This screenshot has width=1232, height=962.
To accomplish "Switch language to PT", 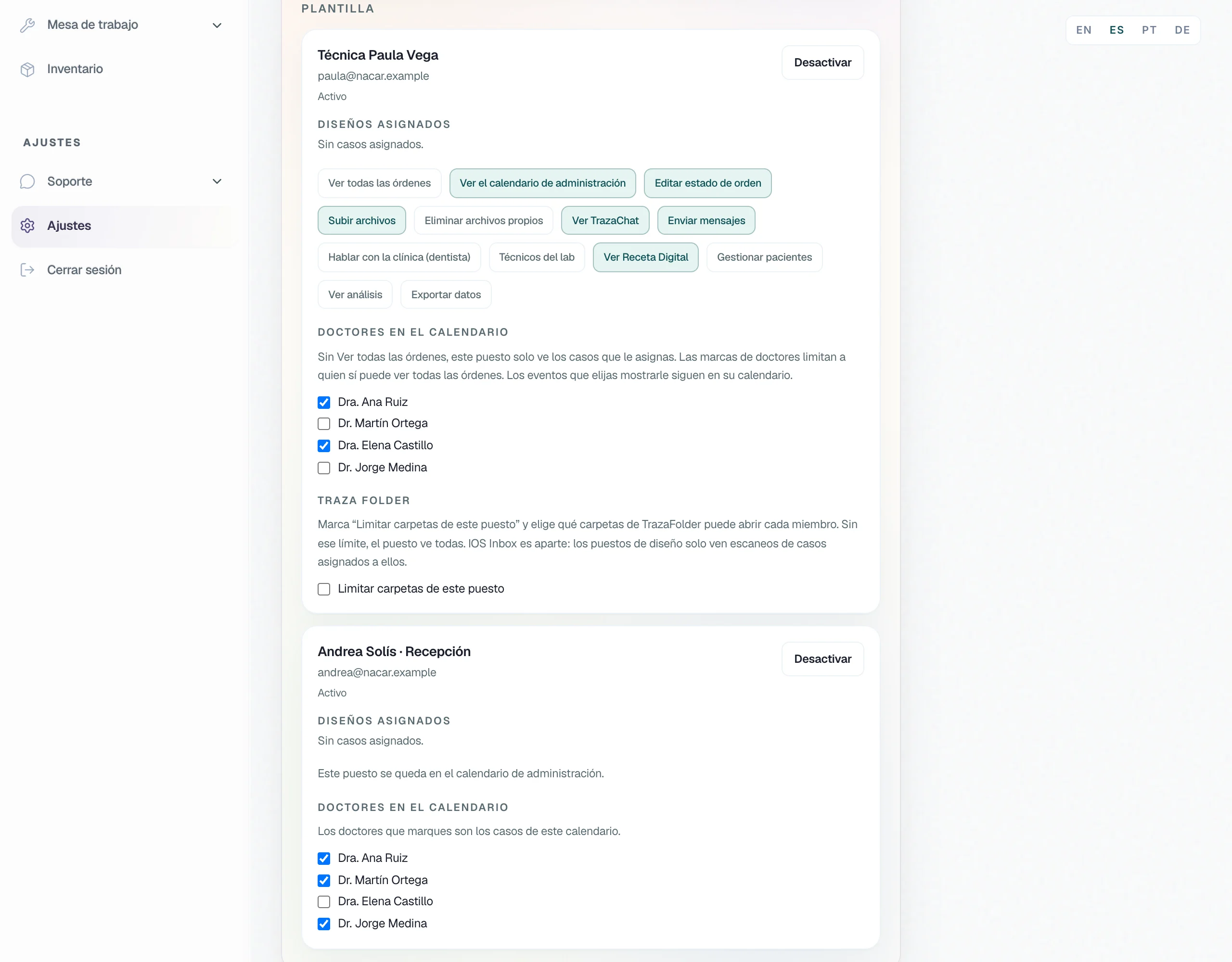I will pos(1149,30).
